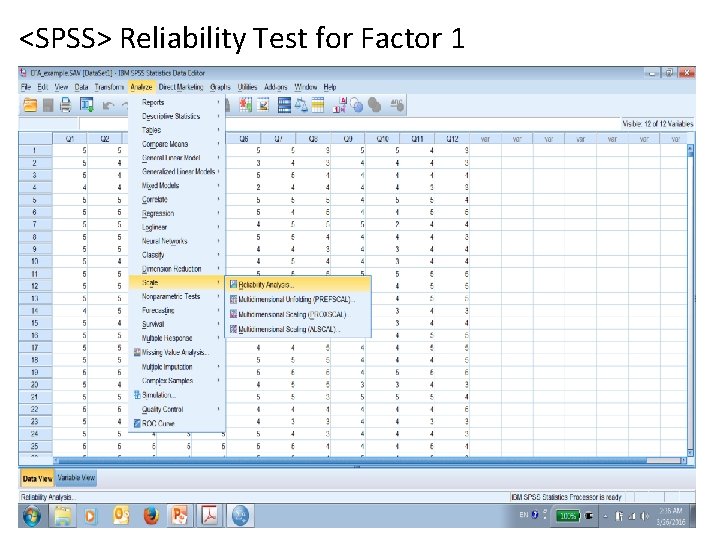The image size is (720, 540).
Task: Toggle the Value Labels toolbar icon
Action: pos(340,106)
